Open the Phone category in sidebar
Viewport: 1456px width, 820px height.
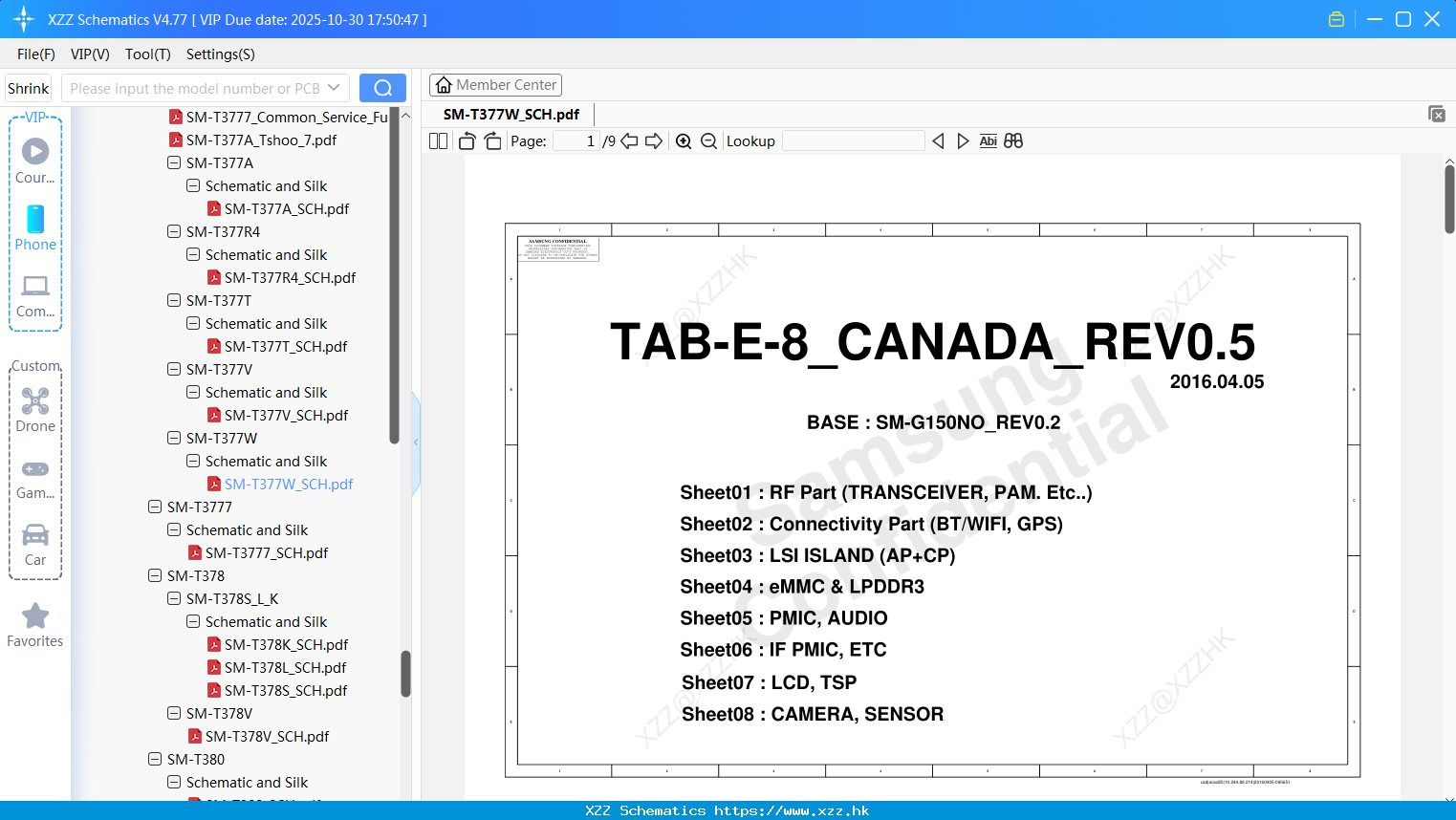[35, 228]
